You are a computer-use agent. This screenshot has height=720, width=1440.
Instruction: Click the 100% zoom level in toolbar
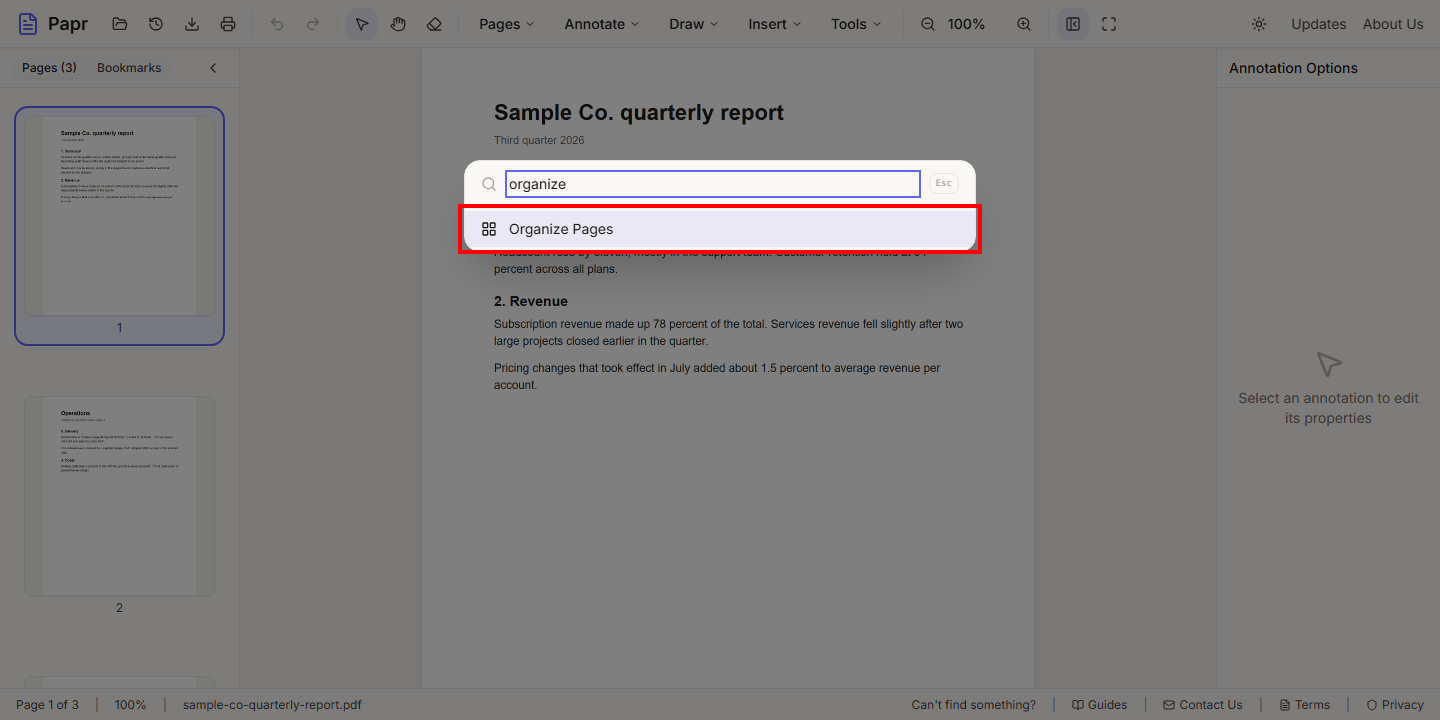pos(966,24)
